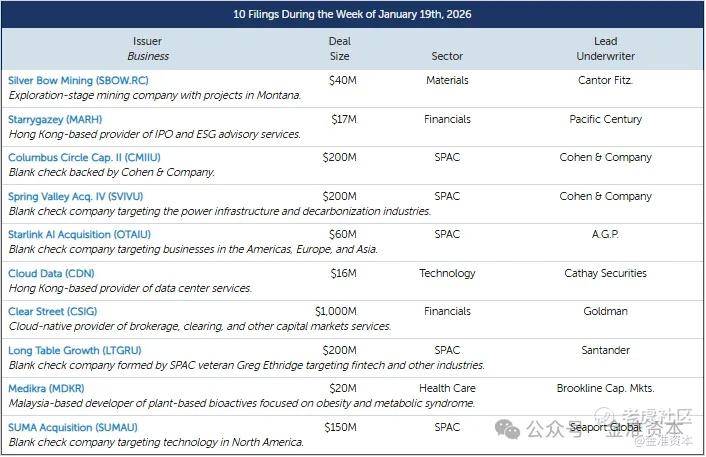The height and width of the screenshot is (457, 706).
Task: Click the Clear Street (CSIG) issuer
Action: coord(57,311)
